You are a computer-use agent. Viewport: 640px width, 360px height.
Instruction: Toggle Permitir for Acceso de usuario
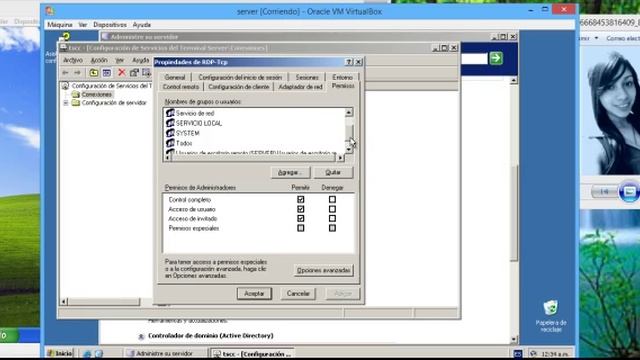coord(301,209)
